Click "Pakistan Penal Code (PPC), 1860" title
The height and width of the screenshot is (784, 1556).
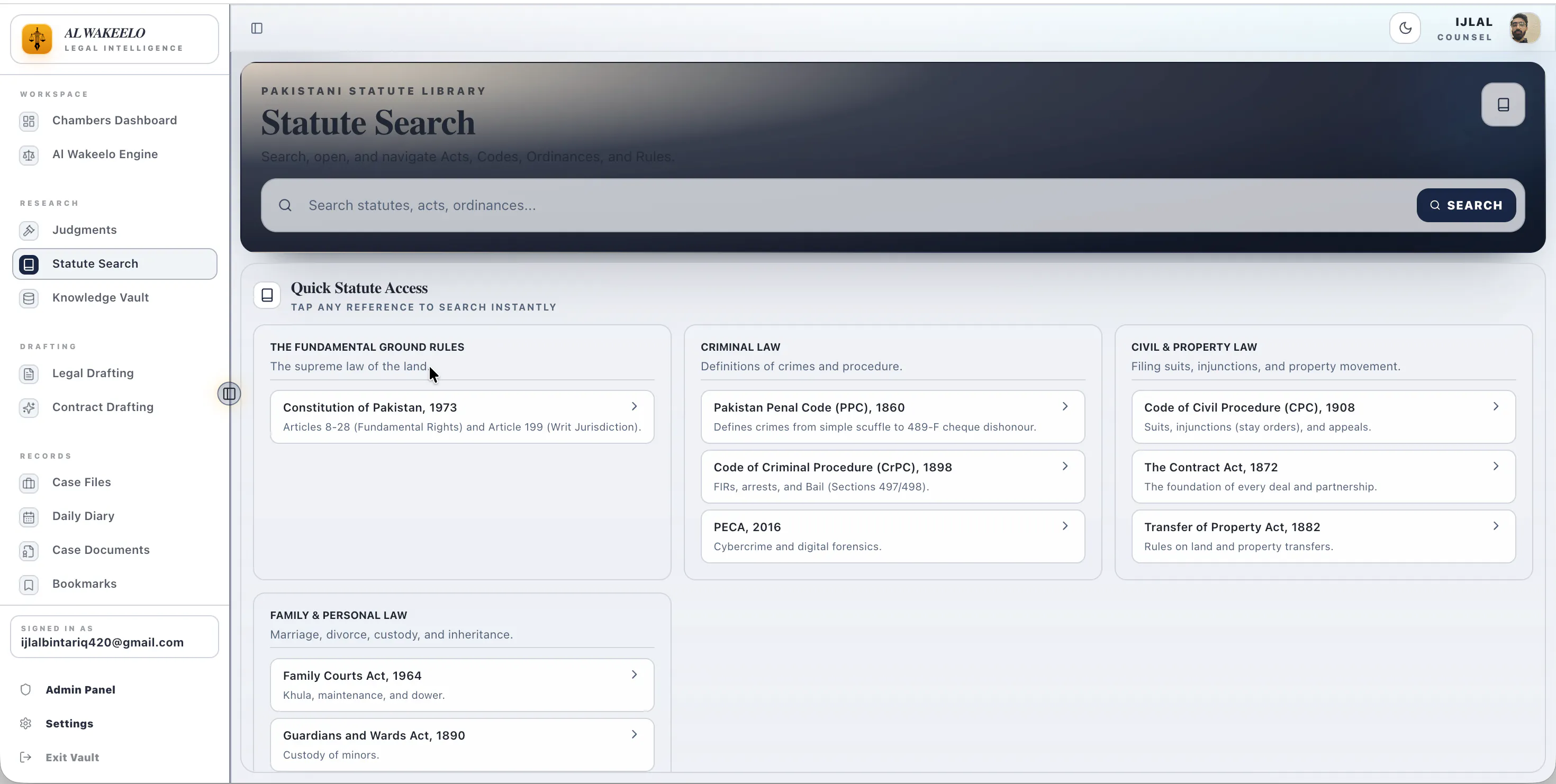pos(809,408)
